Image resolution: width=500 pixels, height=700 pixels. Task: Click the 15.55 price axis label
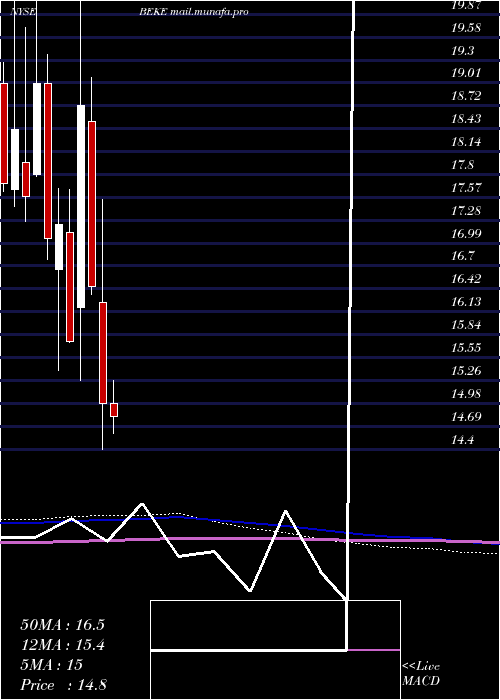point(466,348)
